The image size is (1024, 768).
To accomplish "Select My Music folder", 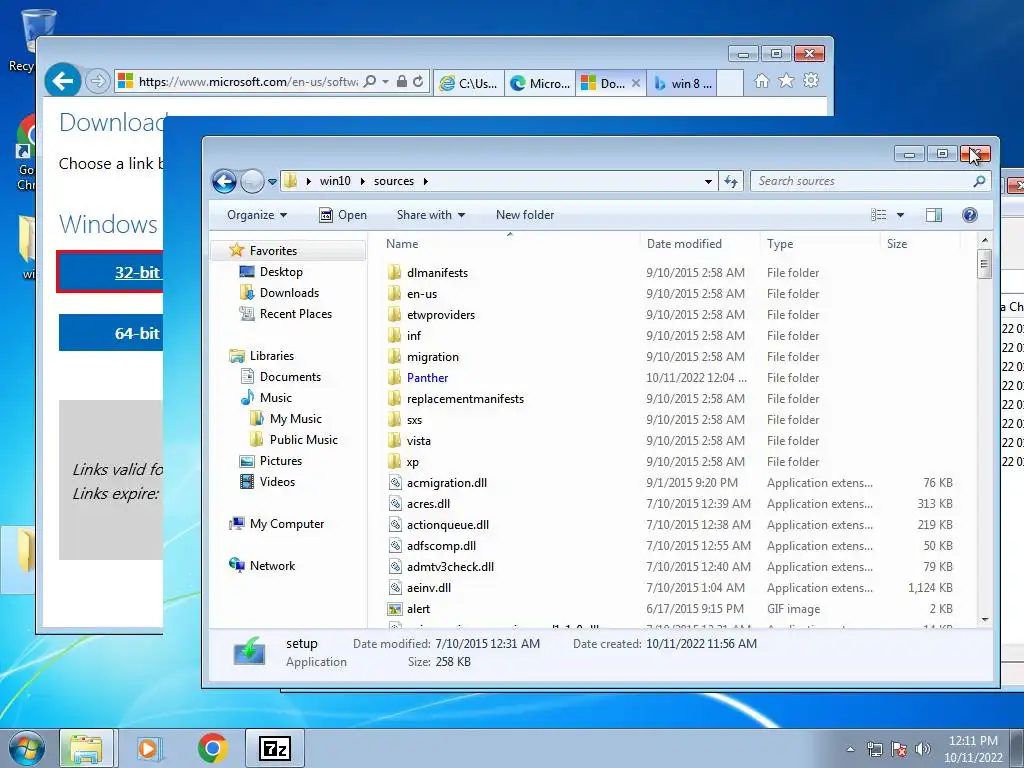I will pos(295,419).
